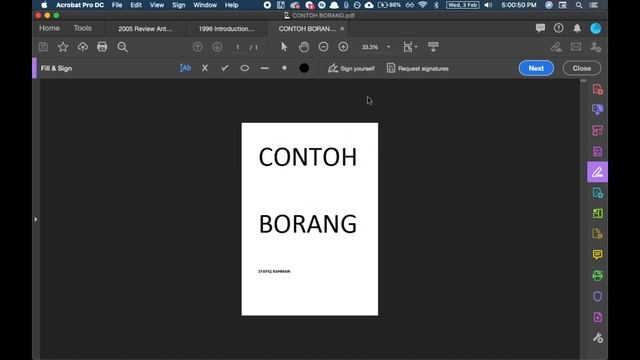This screenshot has width=640, height=360.
Task: Bookmark the file with the star icon
Action: tap(63, 47)
